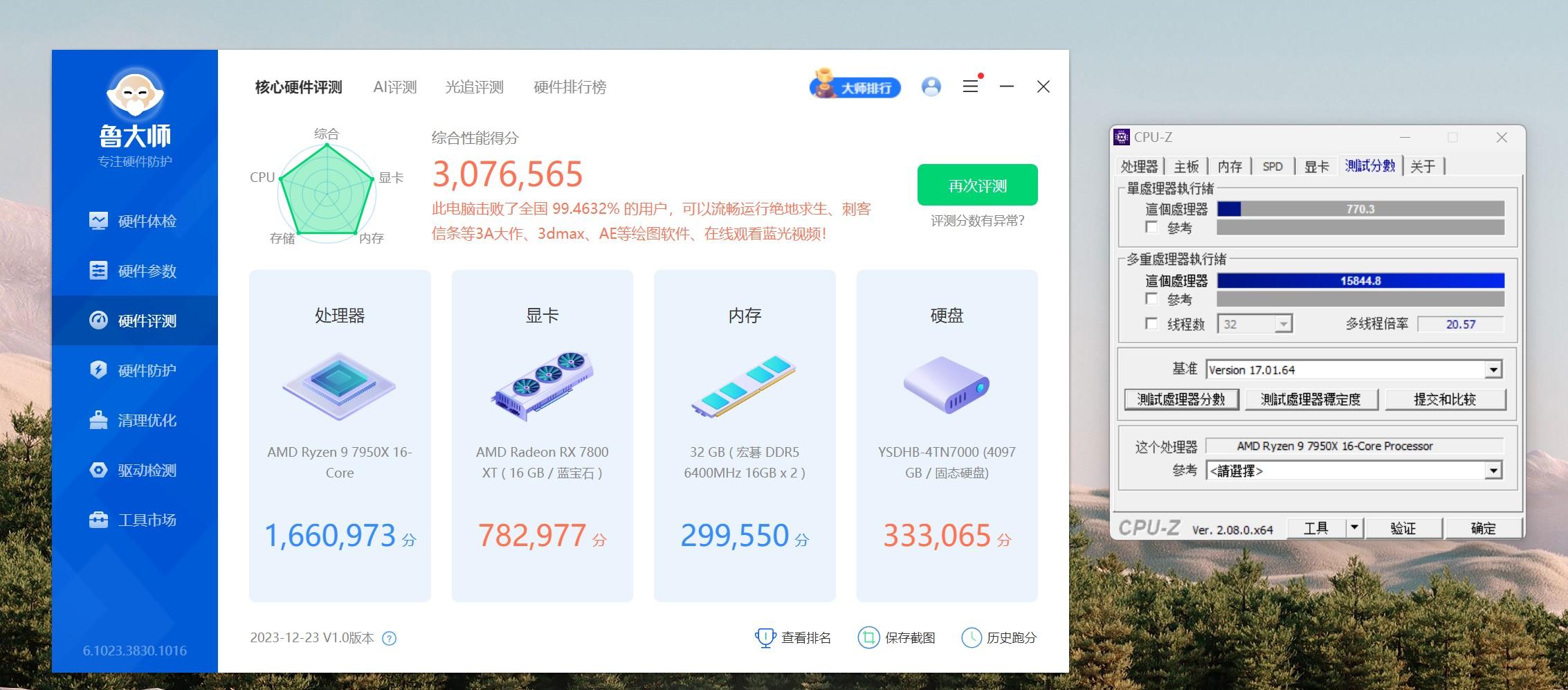Click 測試處理器穩定度 button
This screenshot has height=690, width=1568.
pos(1311,399)
